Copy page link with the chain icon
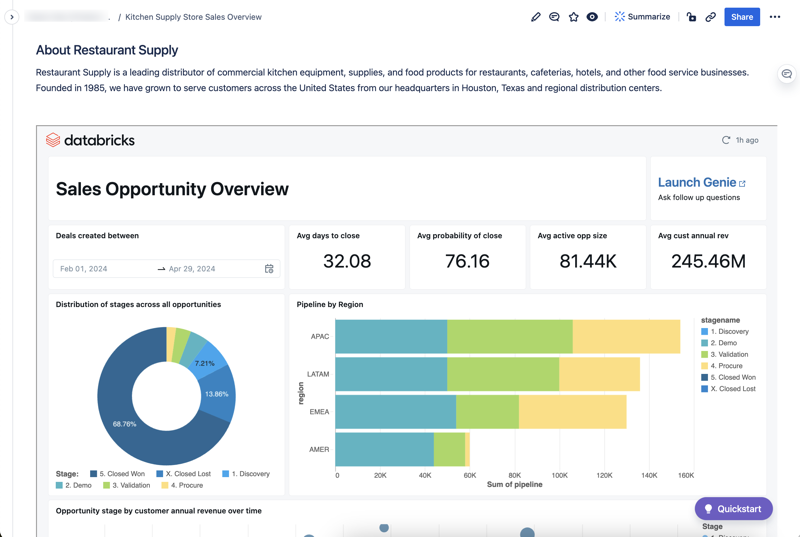This screenshot has height=537, width=800. click(711, 17)
